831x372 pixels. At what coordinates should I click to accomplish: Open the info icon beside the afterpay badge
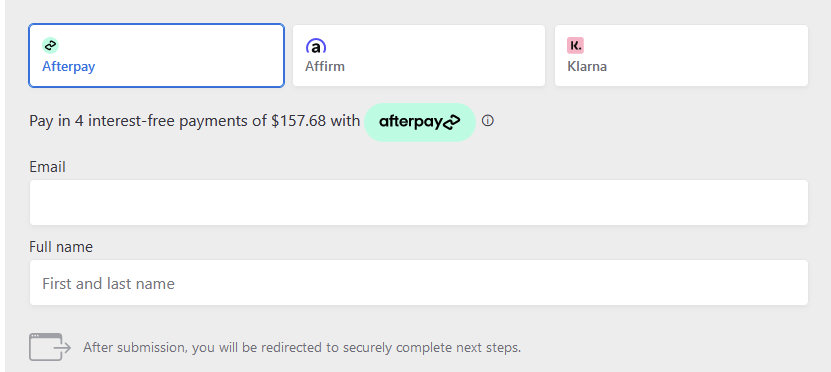(488, 121)
